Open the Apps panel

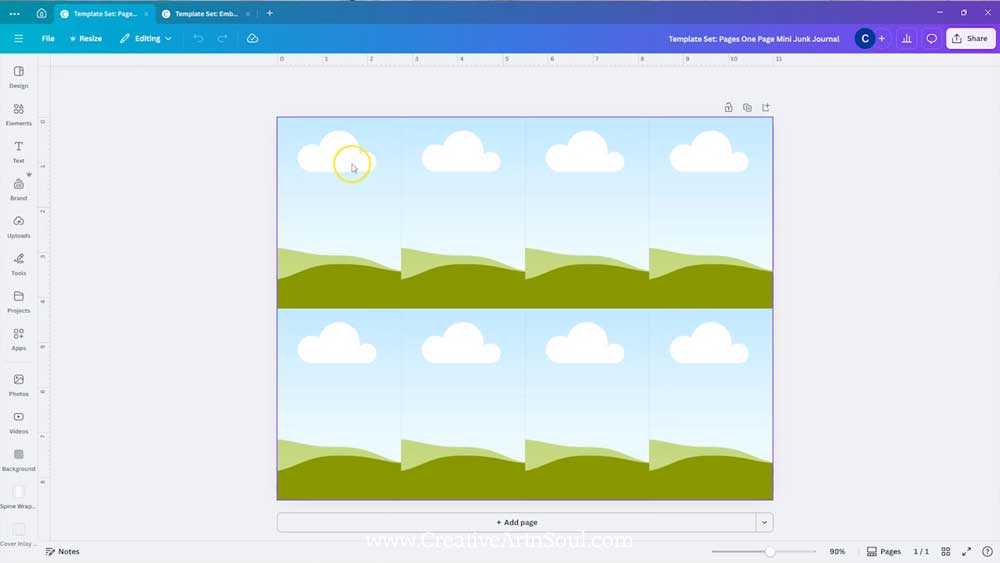pyautogui.click(x=18, y=339)
